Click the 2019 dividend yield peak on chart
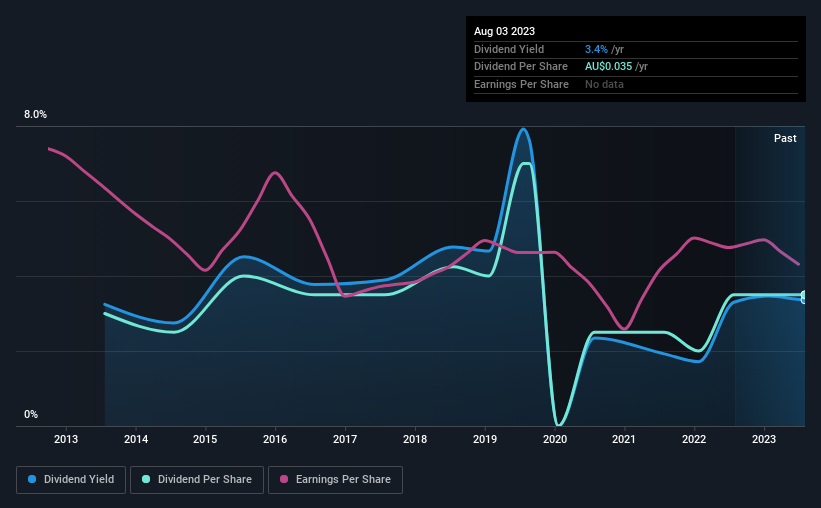821x508 pixels. pos(523,129)
